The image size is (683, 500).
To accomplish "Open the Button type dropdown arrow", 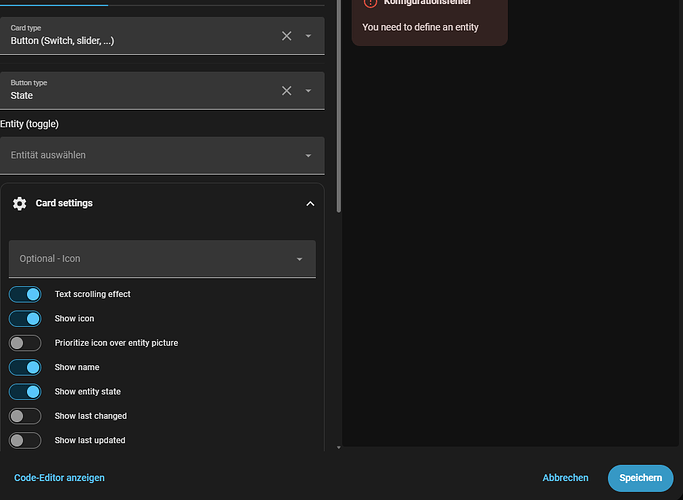I will [308, 91].
